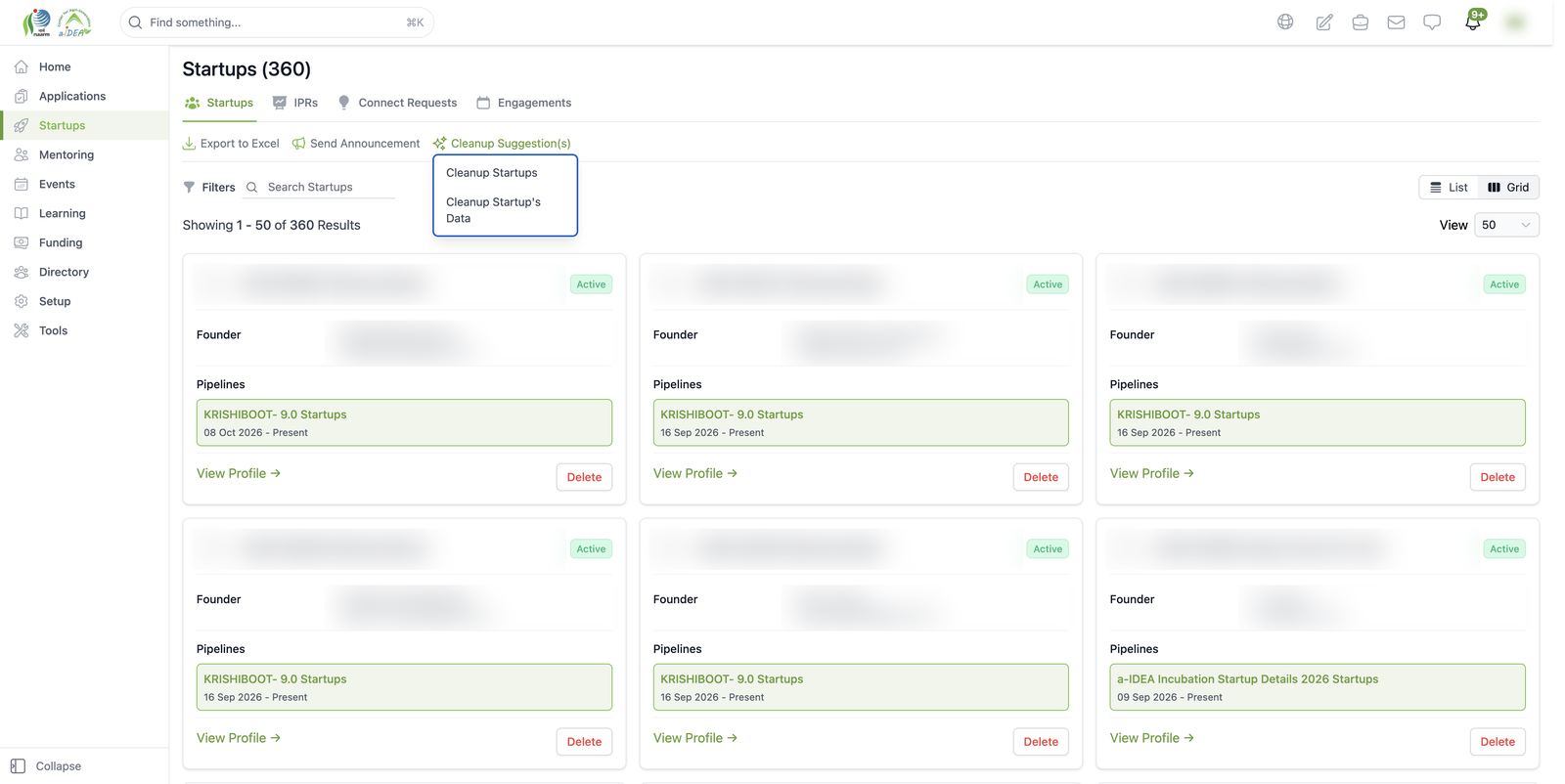
Task: Open the notifications bell icon
Action: tap(1473, 22)
